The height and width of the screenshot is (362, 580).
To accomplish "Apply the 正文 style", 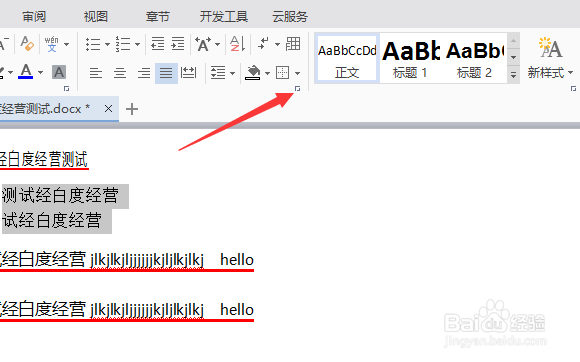I will tap(347, 58).
